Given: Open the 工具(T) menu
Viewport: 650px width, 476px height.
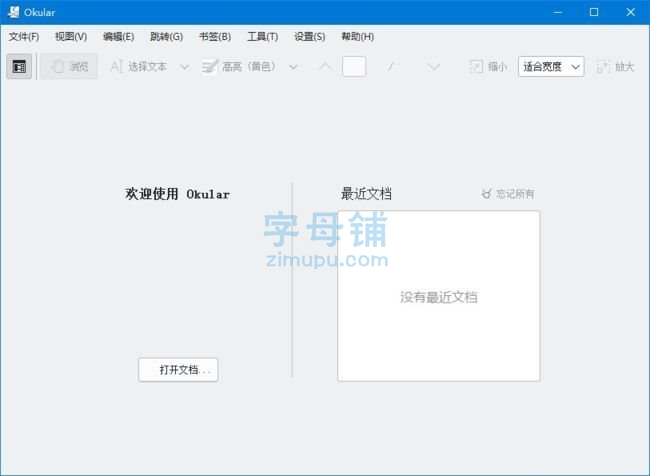Looking at the screenshot, I should pos(262,37).
